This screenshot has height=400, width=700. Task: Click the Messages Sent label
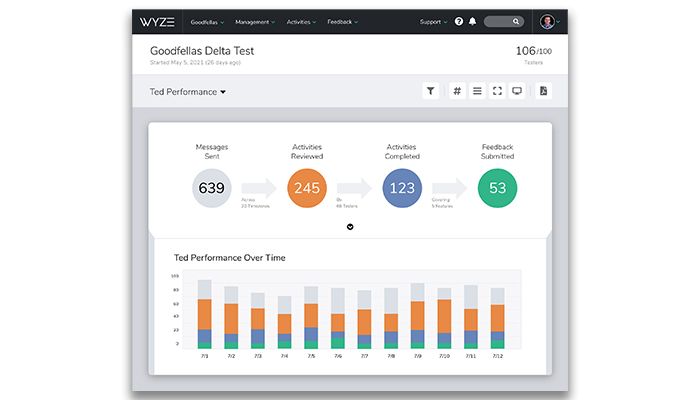[212, 151]
